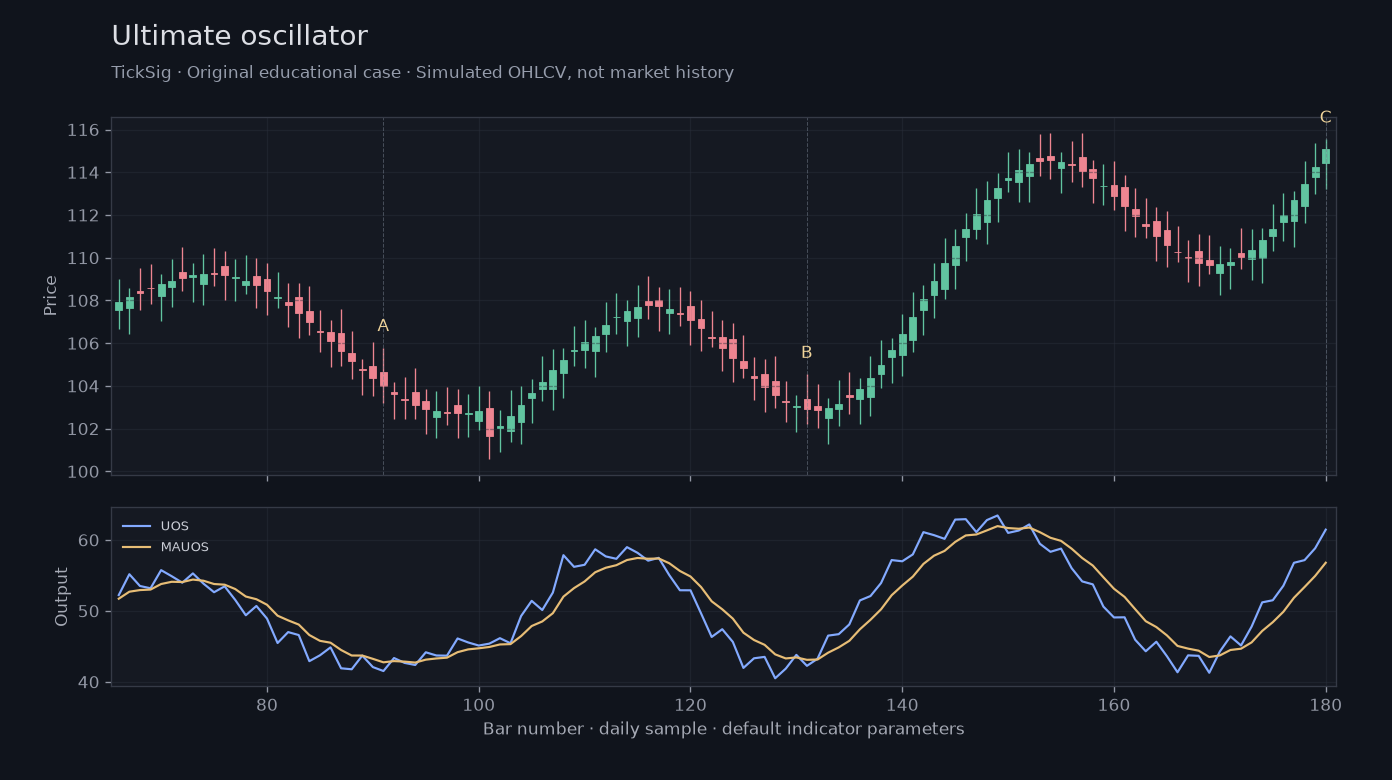This screenshot has width=1392, height=780.
Task: Click the bar number tick 100 on x-axis
Action: (x=479, y=703)
